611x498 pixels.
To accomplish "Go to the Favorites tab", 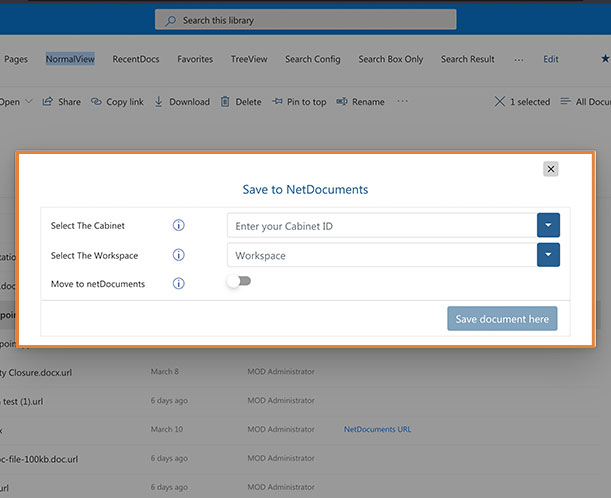I will pos(195,59).
